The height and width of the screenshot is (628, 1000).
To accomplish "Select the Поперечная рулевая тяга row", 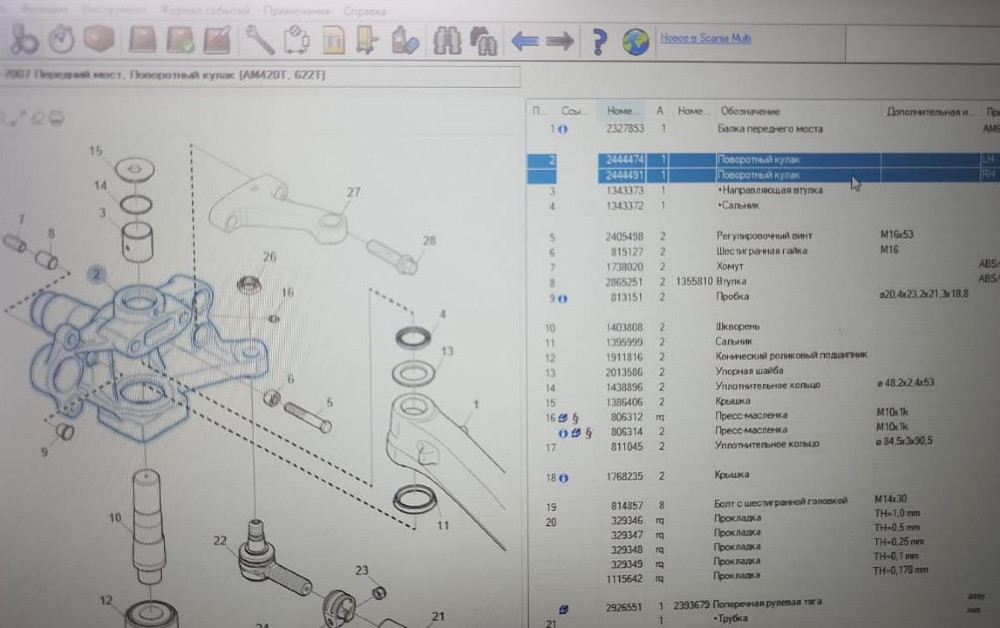I will [768, 606].
